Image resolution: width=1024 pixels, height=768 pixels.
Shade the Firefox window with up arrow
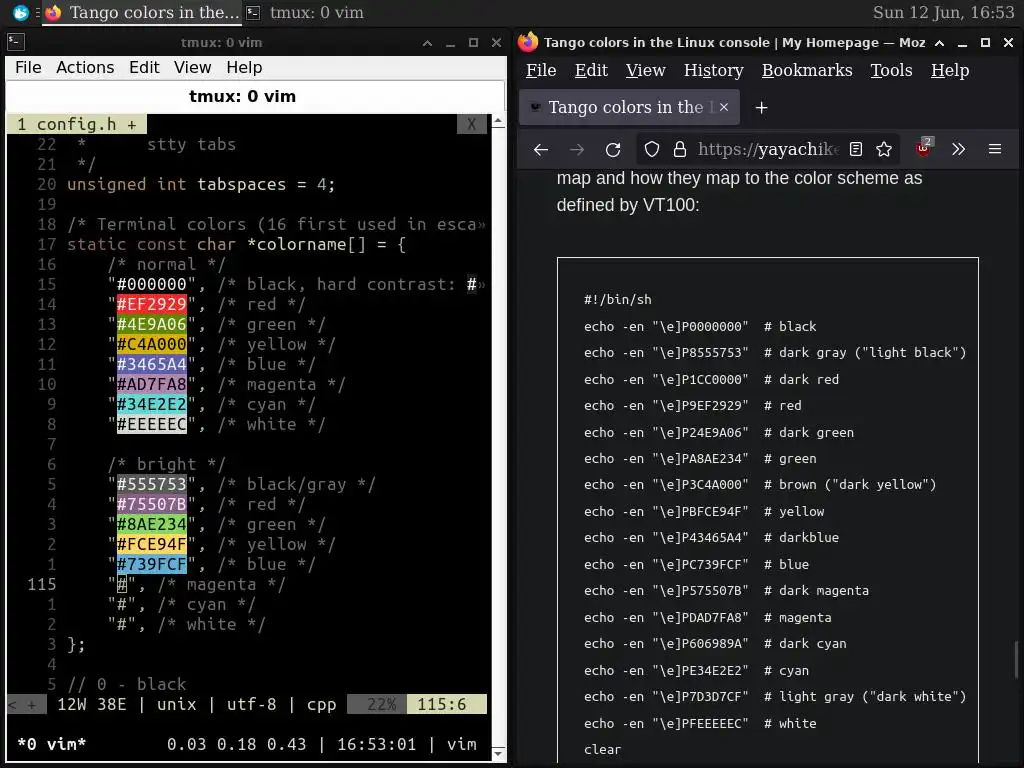(939, 43)
